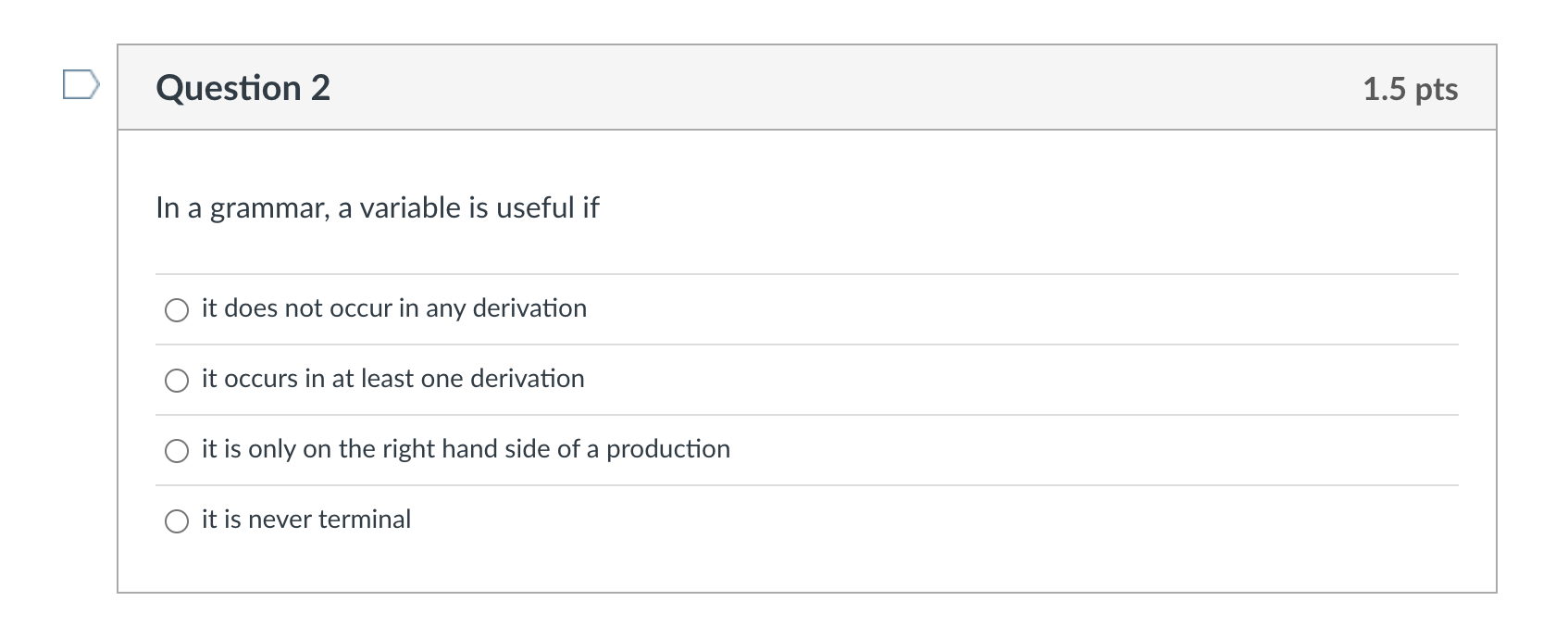Click the '1.5 pts' point value label
Screen dimensions: 1568x639
tap(1411, 88)
